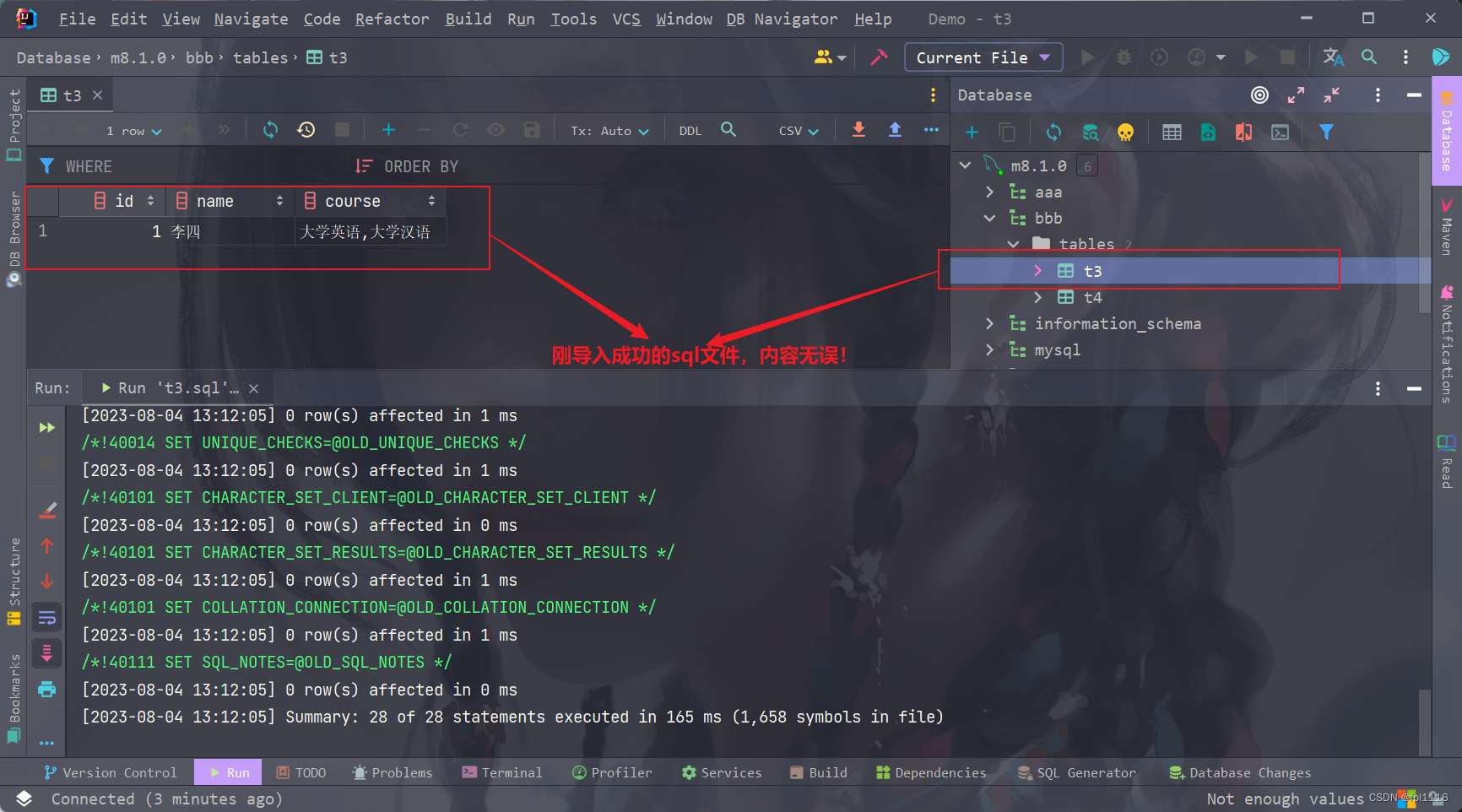Open the Refactor menu
1462x812 pixels.
click(x=392, y=19)
